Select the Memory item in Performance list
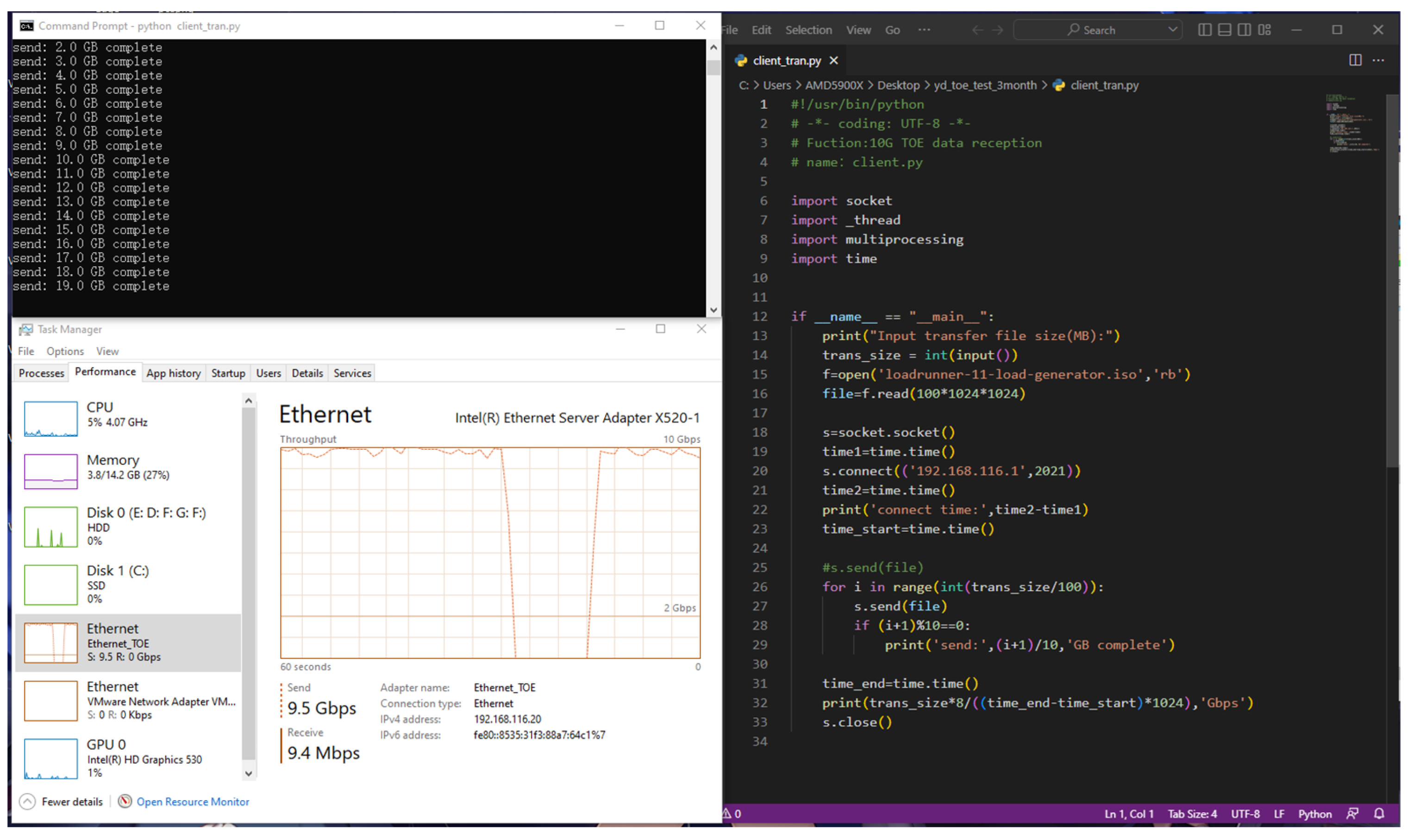This screenshot has width=1413, height=840. point(113,467)
